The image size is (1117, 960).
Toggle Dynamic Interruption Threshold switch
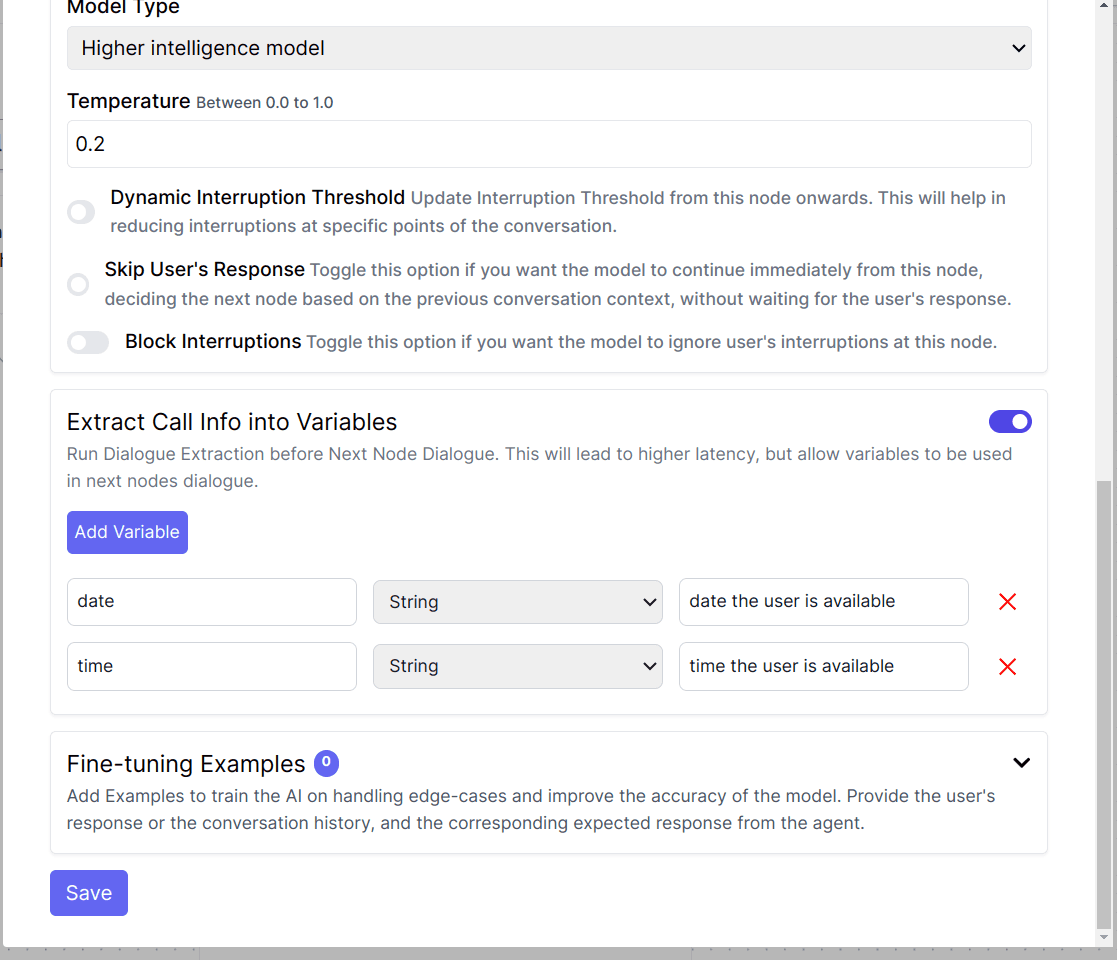pyautogui.click(x=80, y=212)
